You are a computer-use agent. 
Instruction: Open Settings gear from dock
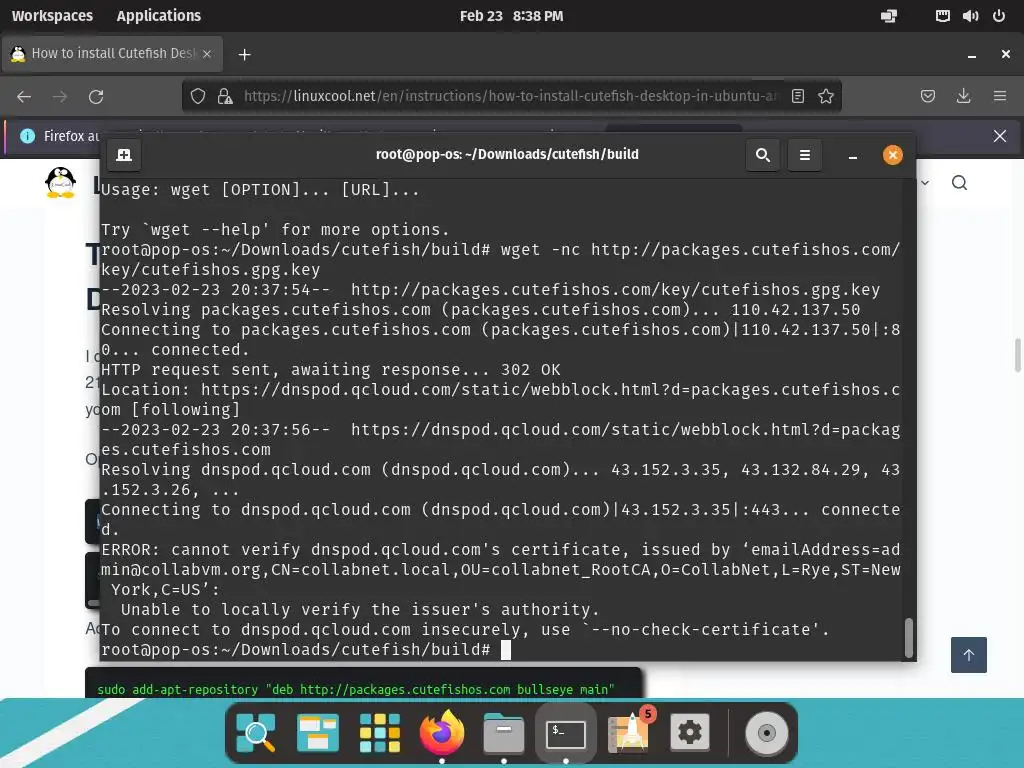click(x=690, y=733)
